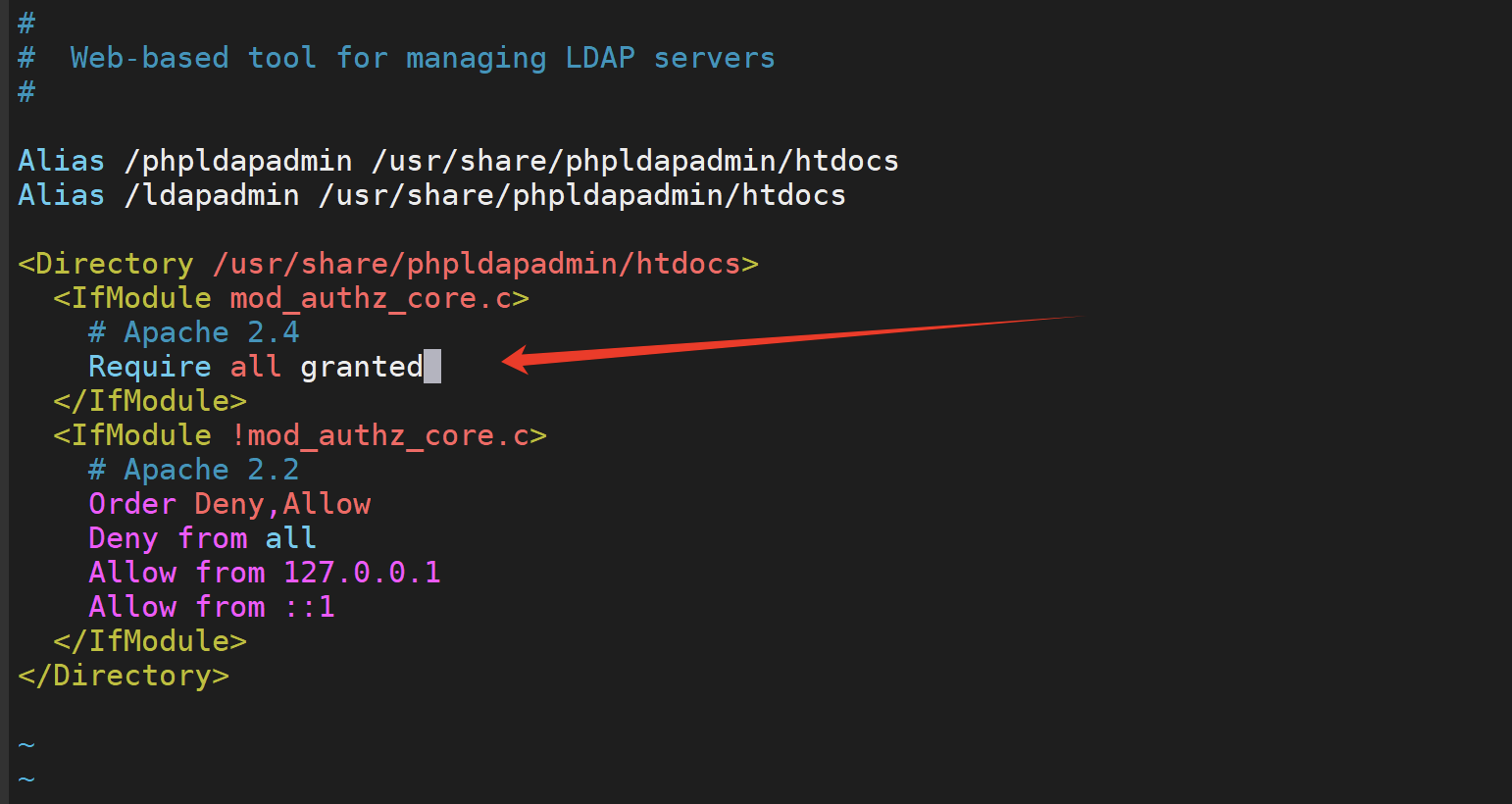Click the comment "Web-based tool for managing LDAP servers"
This screenshot has height=804, width=1512.
click(x=422, y=58)
